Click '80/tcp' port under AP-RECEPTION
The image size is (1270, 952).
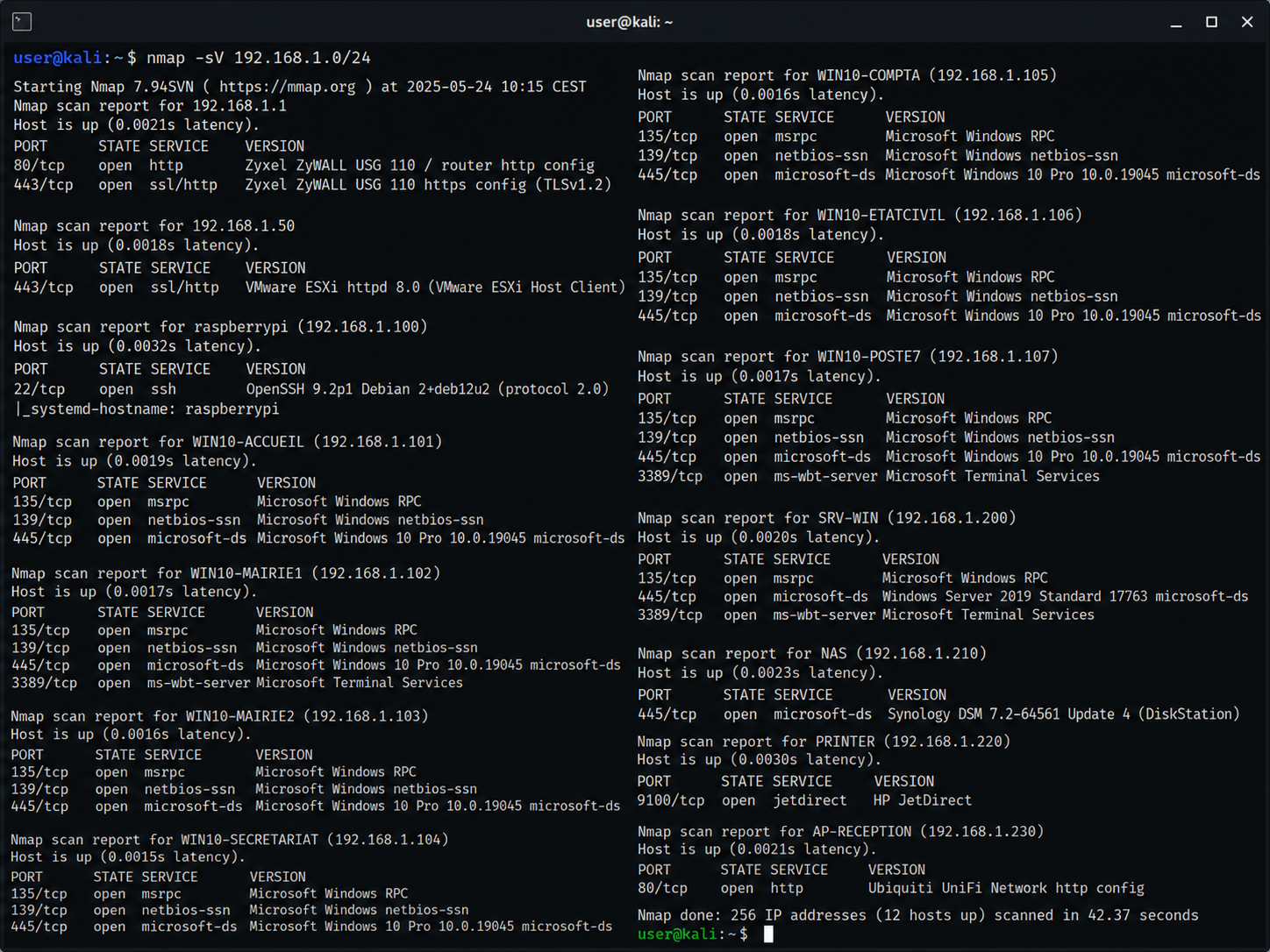coord(662,888)
